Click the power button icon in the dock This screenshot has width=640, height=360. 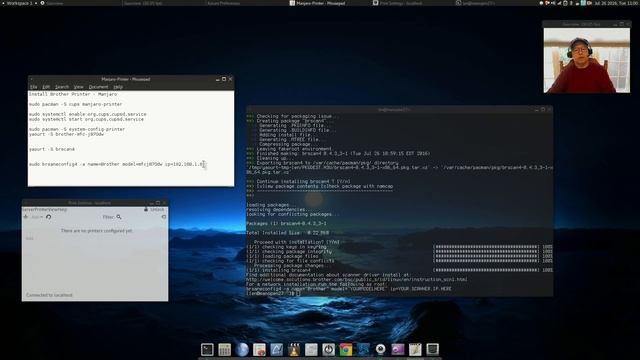coord(328,349)
